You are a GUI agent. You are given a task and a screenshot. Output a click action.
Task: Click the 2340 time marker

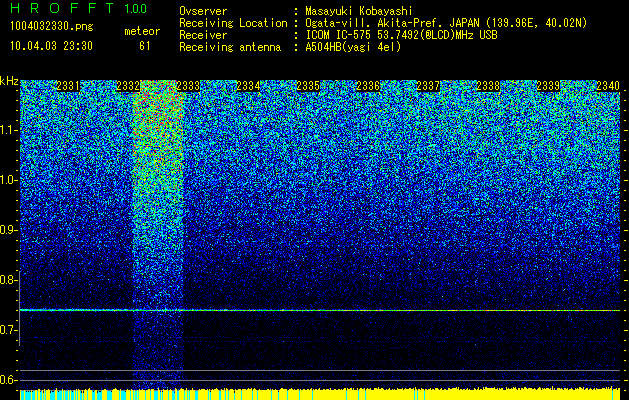[608, 86]
